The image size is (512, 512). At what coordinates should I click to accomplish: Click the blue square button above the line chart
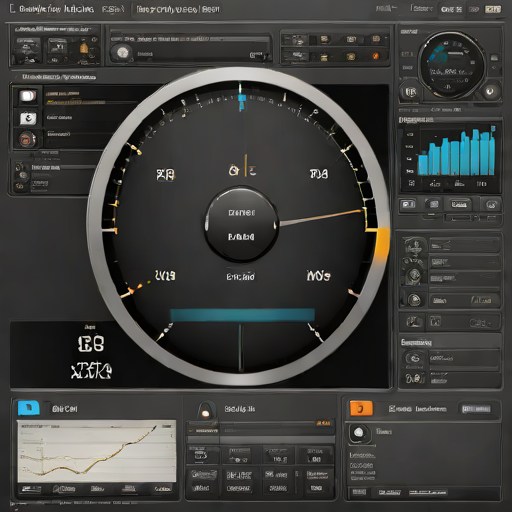28,408
